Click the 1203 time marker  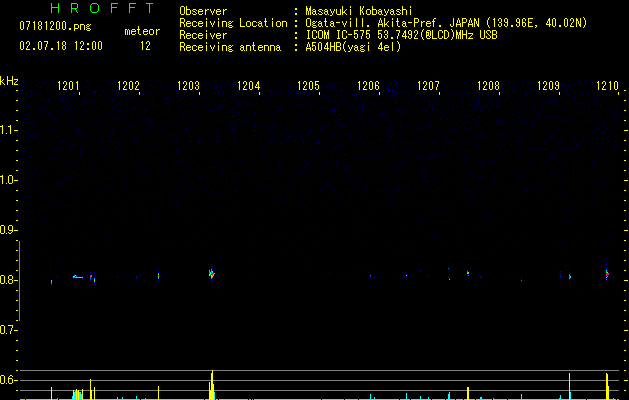(x=189, y=86)
